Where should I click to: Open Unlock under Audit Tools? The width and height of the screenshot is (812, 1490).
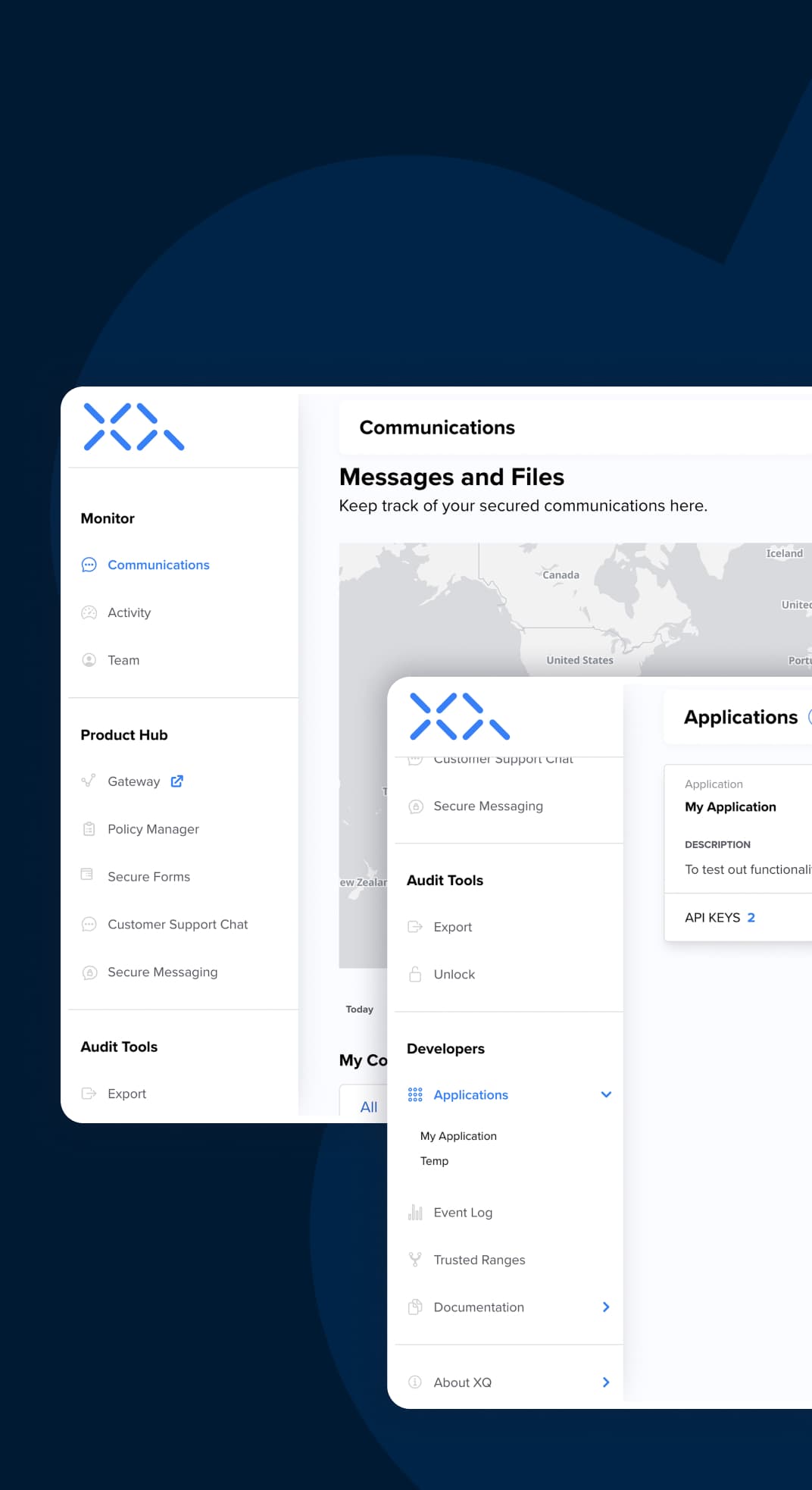click(x=454, y=975)
